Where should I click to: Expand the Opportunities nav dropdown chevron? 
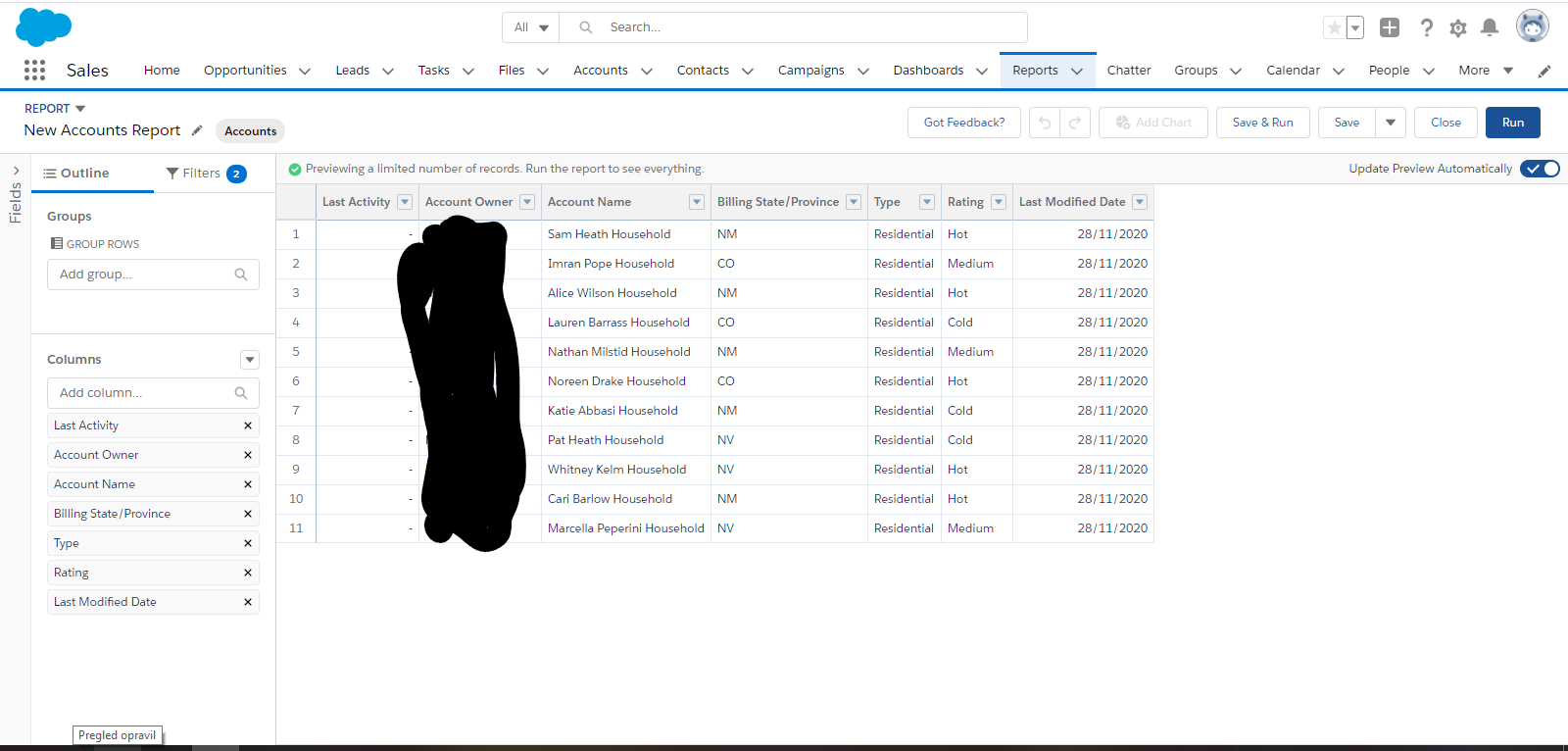point(305,71)
